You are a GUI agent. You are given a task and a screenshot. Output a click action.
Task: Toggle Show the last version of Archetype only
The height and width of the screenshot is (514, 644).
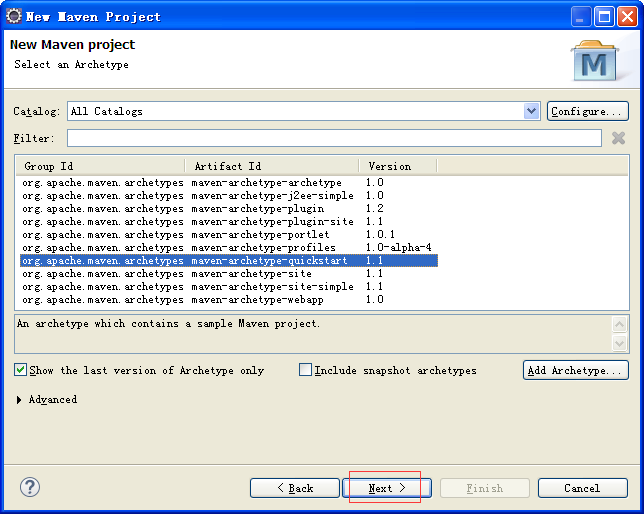[x=21, y=370]
